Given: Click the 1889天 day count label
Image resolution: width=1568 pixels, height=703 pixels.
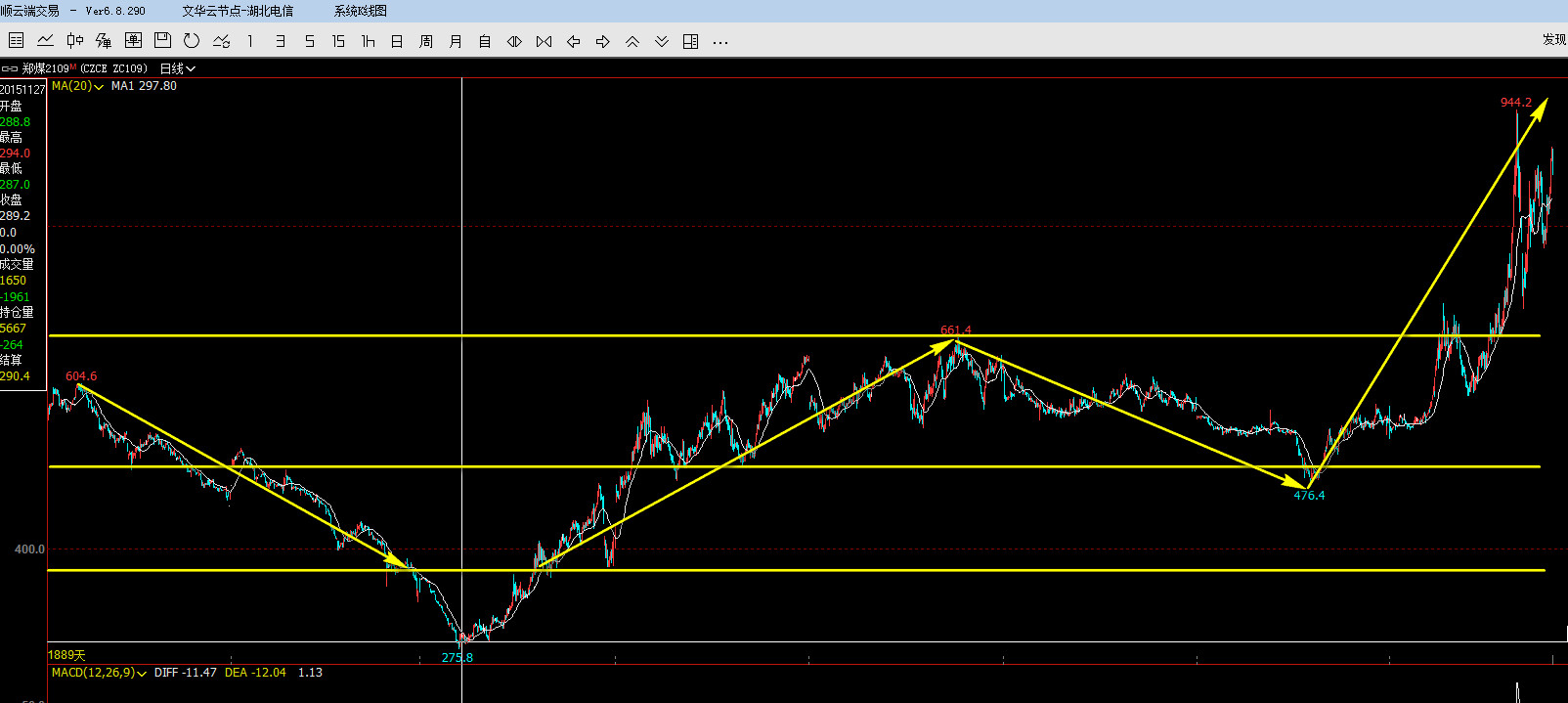Looking at the screenshot, I should click(x=67, y=655).
